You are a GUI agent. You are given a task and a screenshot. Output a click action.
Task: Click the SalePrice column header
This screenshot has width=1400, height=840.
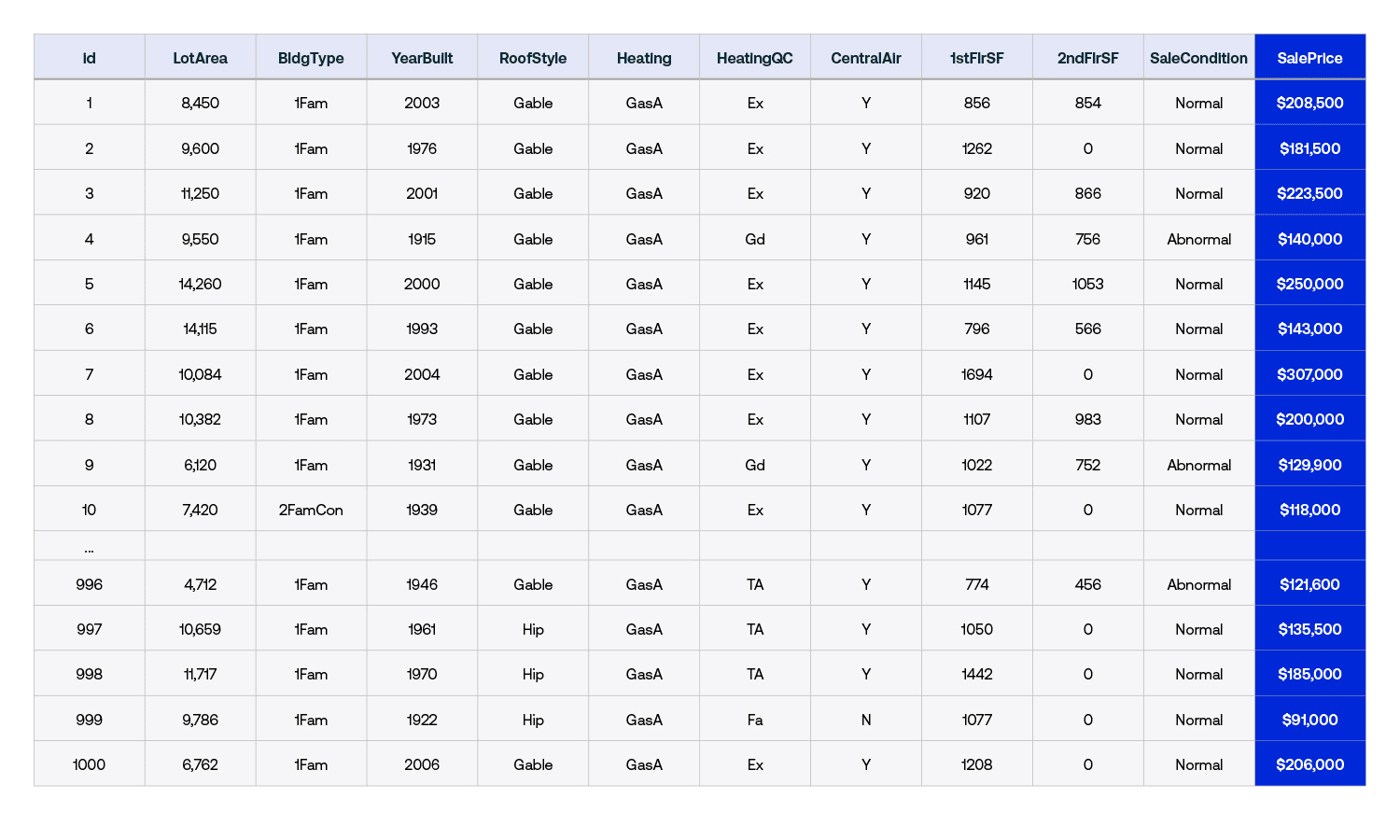(1309, 58)
